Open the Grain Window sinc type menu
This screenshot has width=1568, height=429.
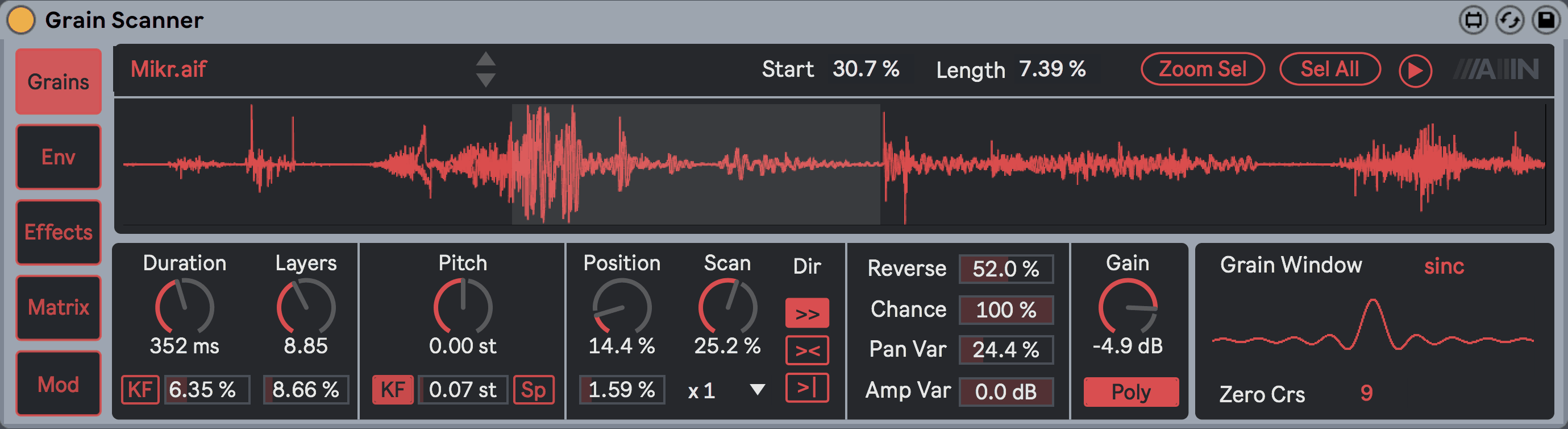1443,266
